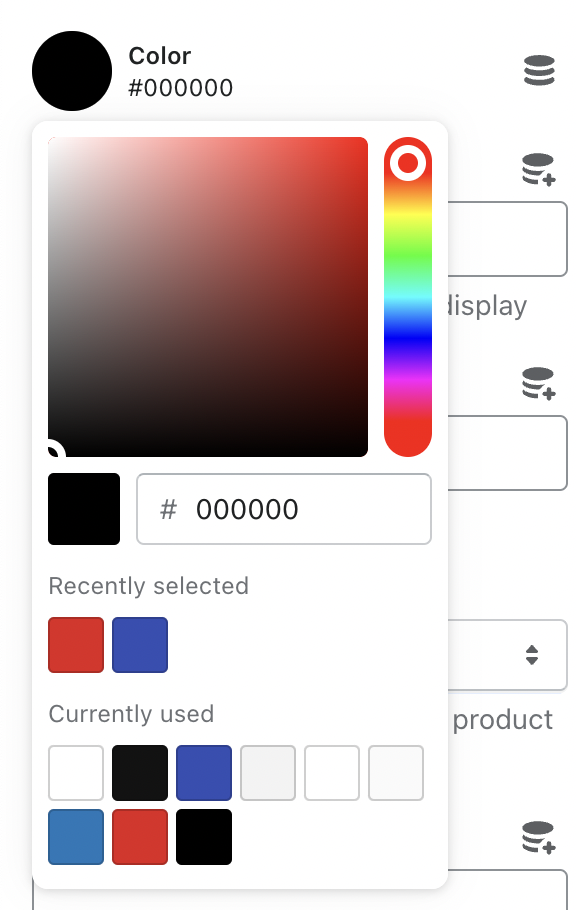Click the dynamic source plus icon below display text
This screenshot has height=910, width=576.
pyautogui.click(x=539, y=384)
